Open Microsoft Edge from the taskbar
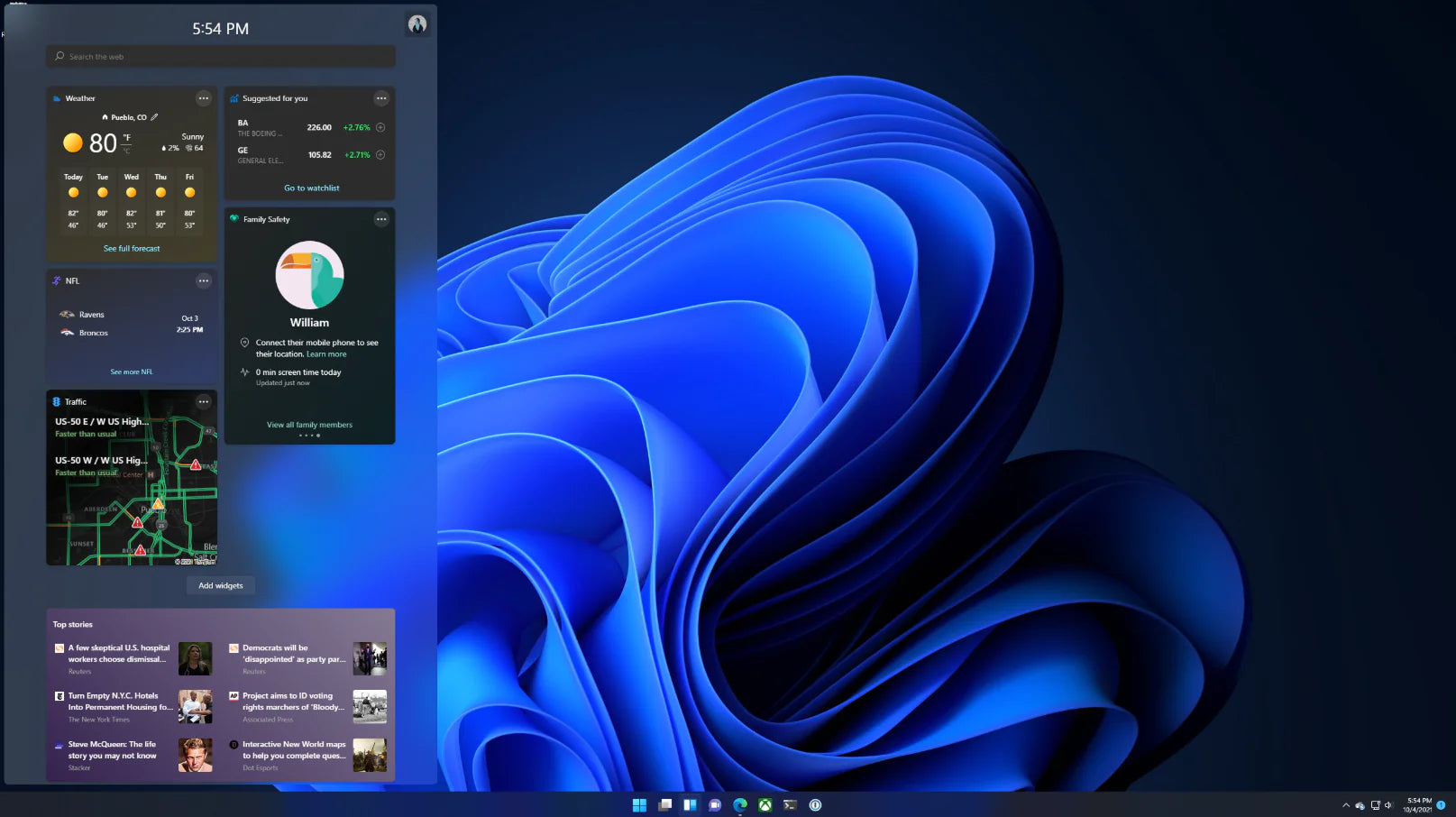The height and width of the screenshot is (817, 1456). [x=740, y=804]
